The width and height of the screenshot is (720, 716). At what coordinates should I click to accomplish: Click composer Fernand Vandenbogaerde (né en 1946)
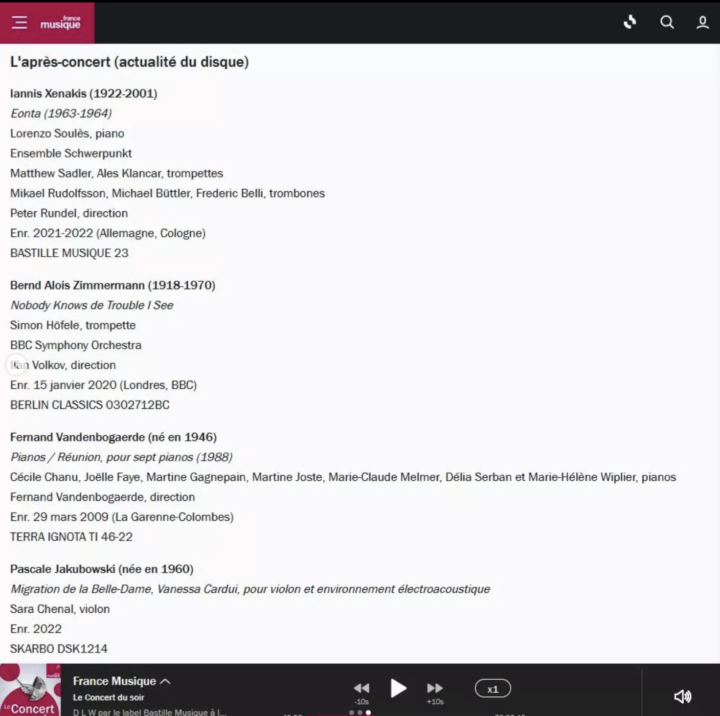click(113, 437)
